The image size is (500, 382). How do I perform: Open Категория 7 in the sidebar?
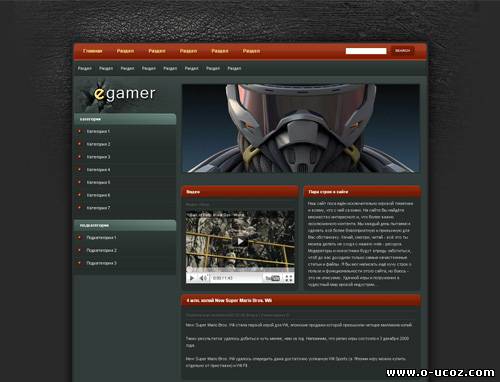[x=98, y=208]
